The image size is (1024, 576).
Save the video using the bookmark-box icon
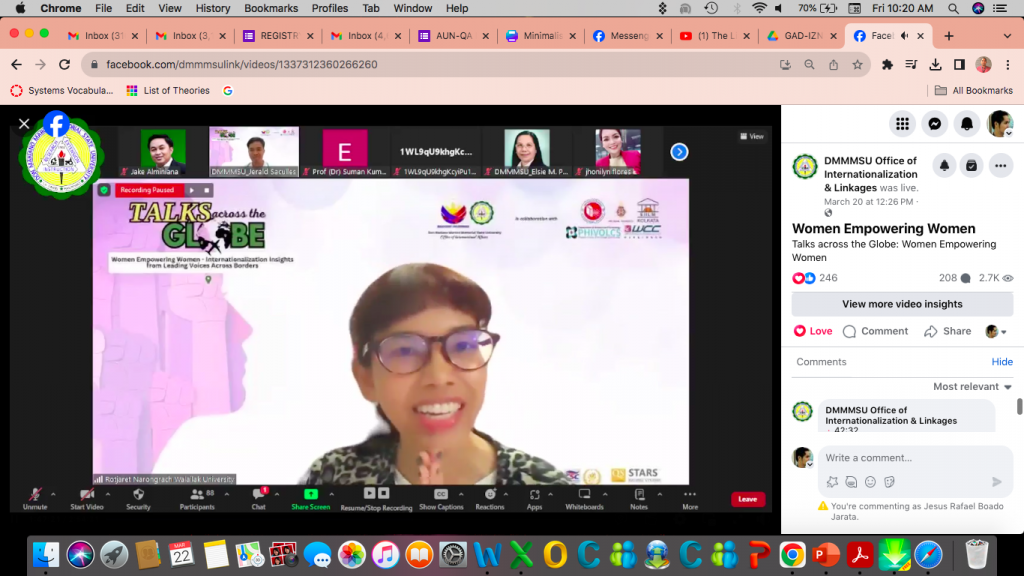[972, 166]
